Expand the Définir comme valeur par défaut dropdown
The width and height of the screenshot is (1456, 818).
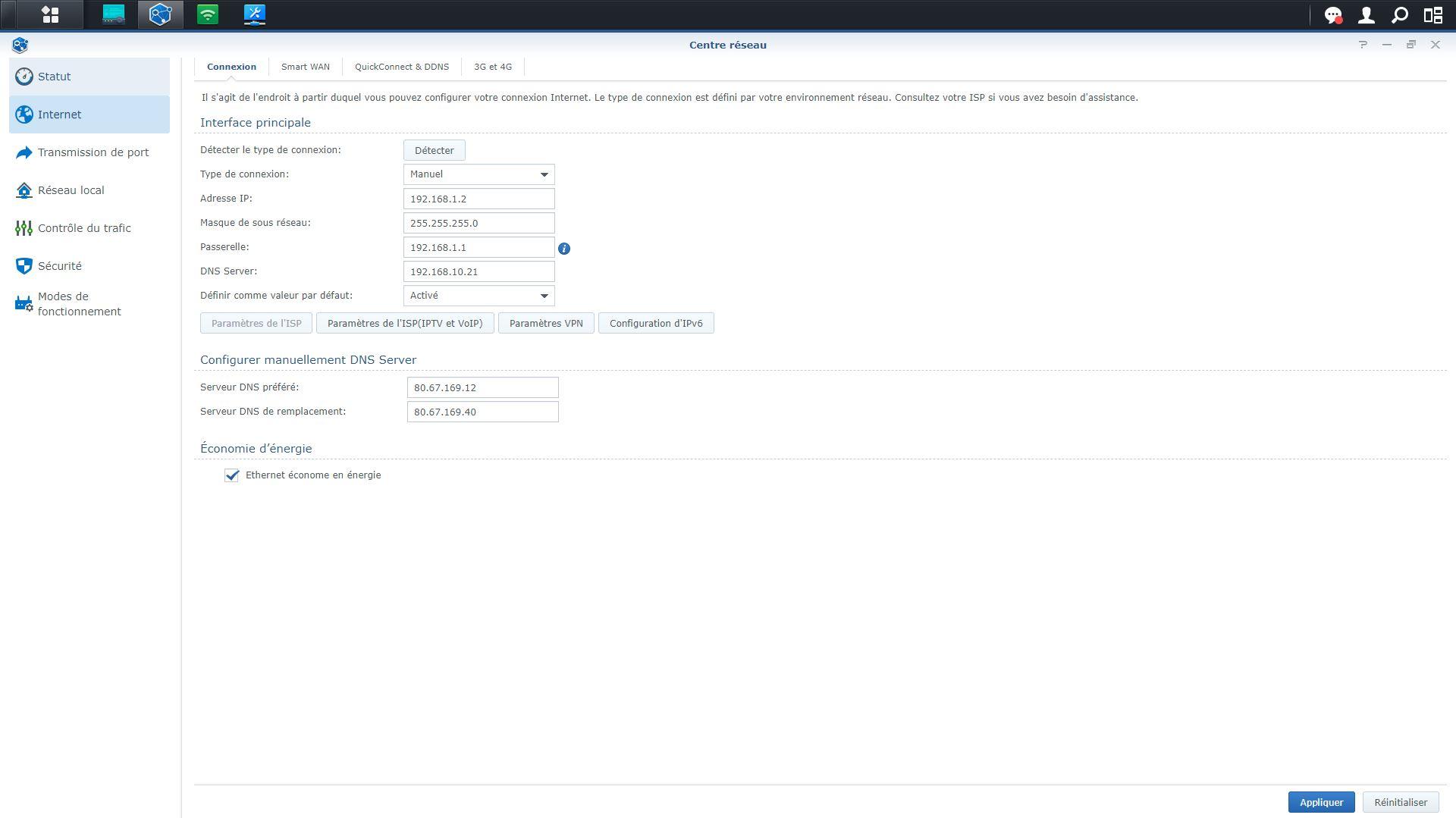(x=479, y=296)
